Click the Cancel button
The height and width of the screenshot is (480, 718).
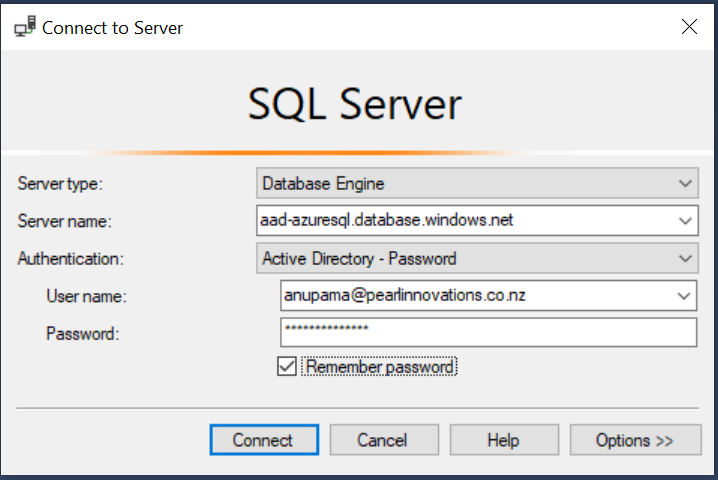pyautogui.click(x=384, y=440)
